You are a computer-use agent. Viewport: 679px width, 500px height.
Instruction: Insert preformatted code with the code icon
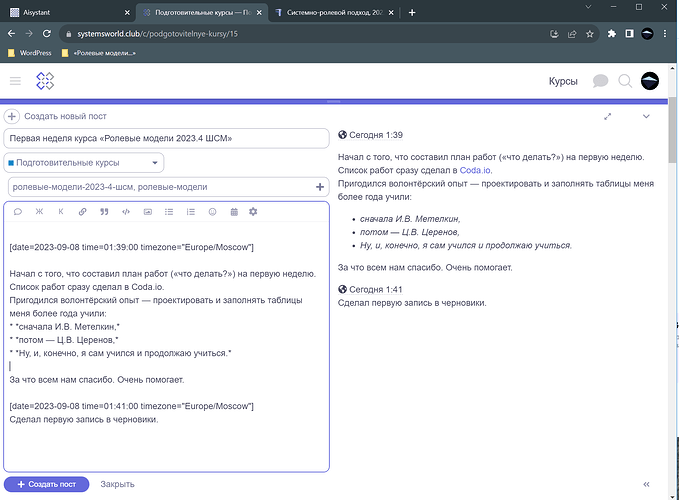pos(125,212)
